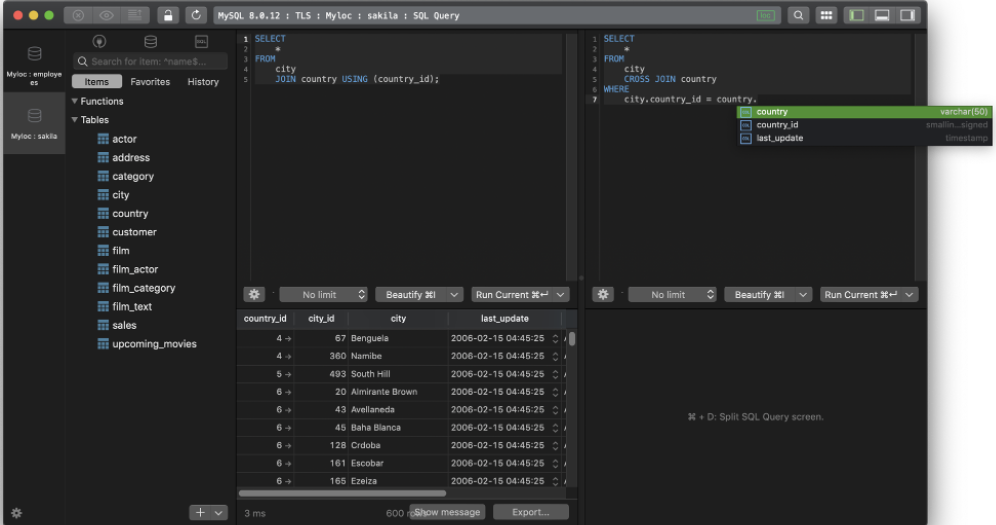This screenshot has width=996, height=525.
Task: Open the country table
Action: click(x=123, y=213)
